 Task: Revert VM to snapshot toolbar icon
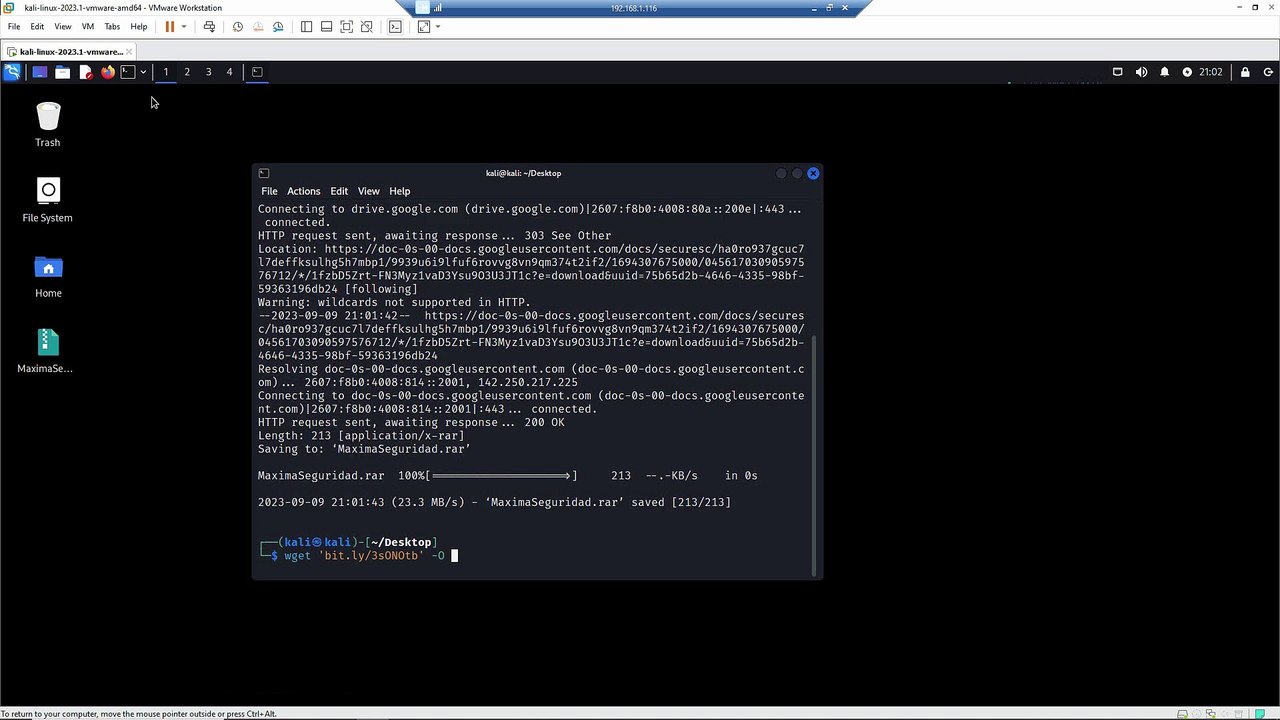(258, 27)
